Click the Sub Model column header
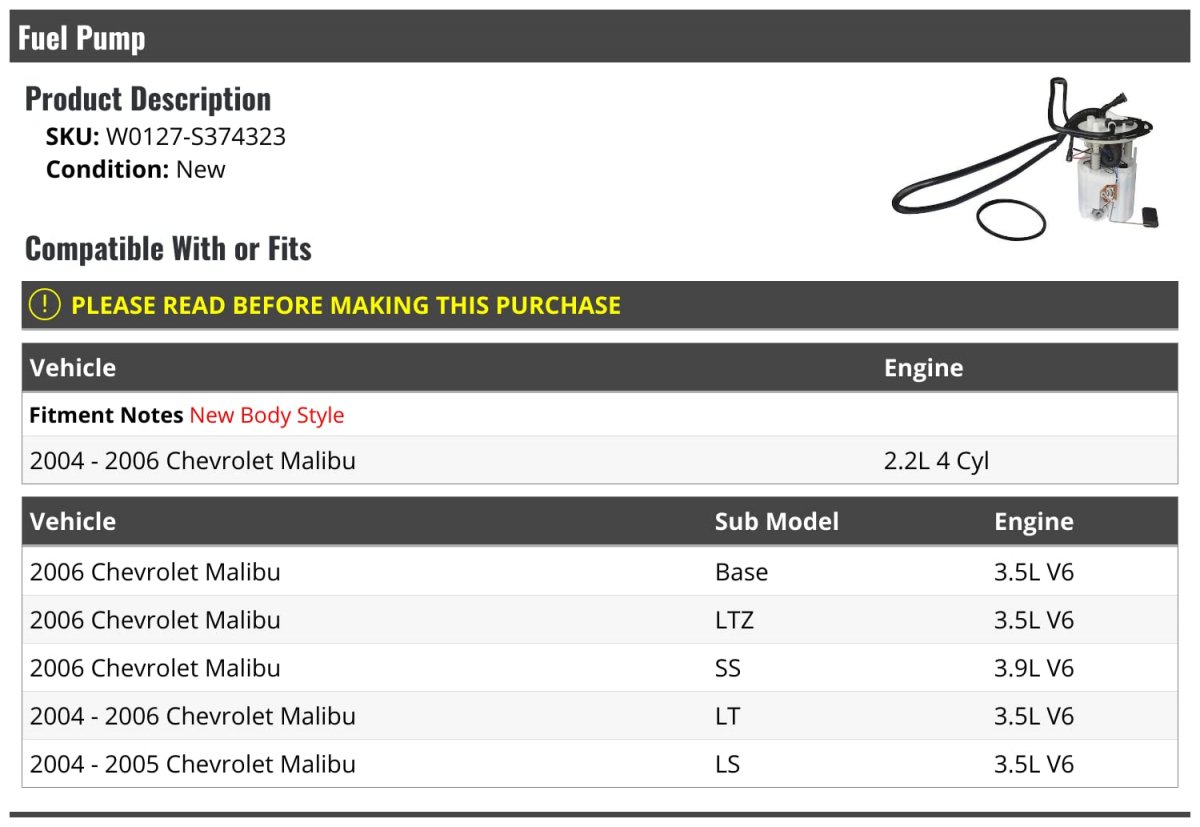1200x827 pixels. pyautogui.click(x=777, y=521)
